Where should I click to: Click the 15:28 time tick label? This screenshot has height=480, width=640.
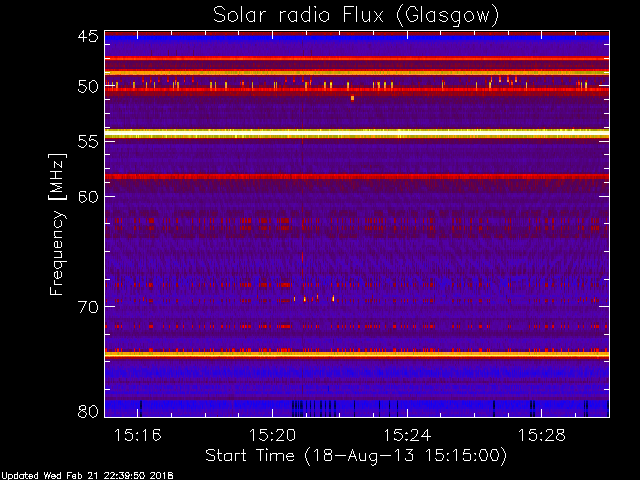click(x=542, y=435)
